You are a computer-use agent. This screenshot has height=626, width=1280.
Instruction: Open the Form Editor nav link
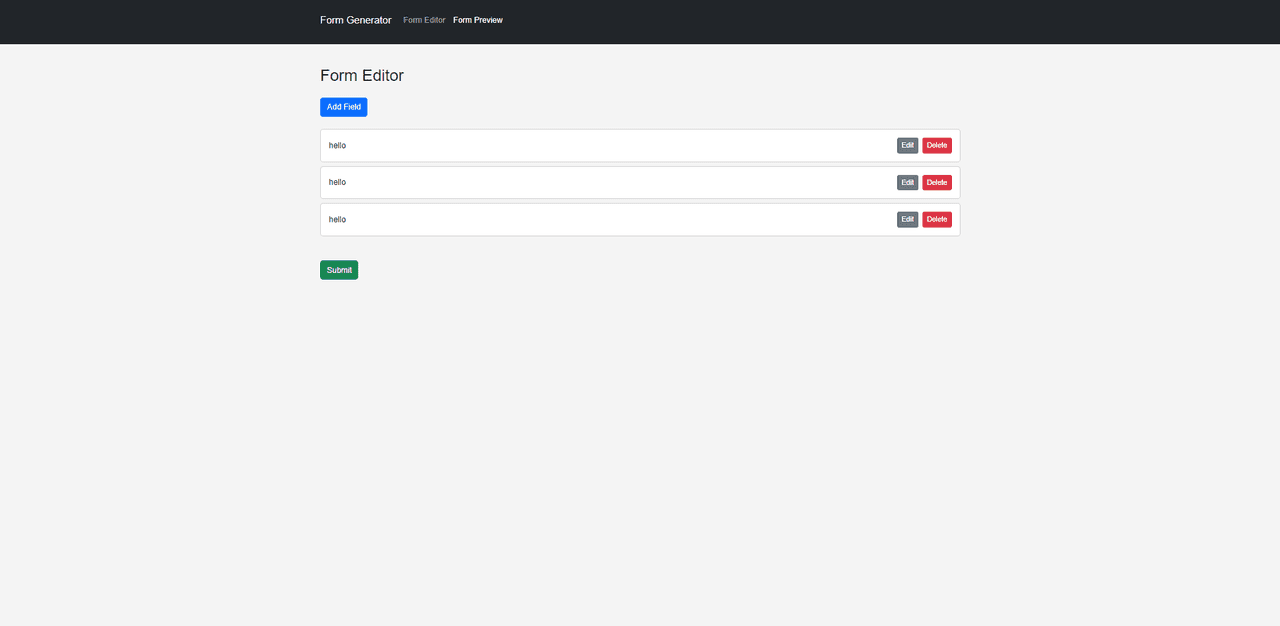coord(424,20)
